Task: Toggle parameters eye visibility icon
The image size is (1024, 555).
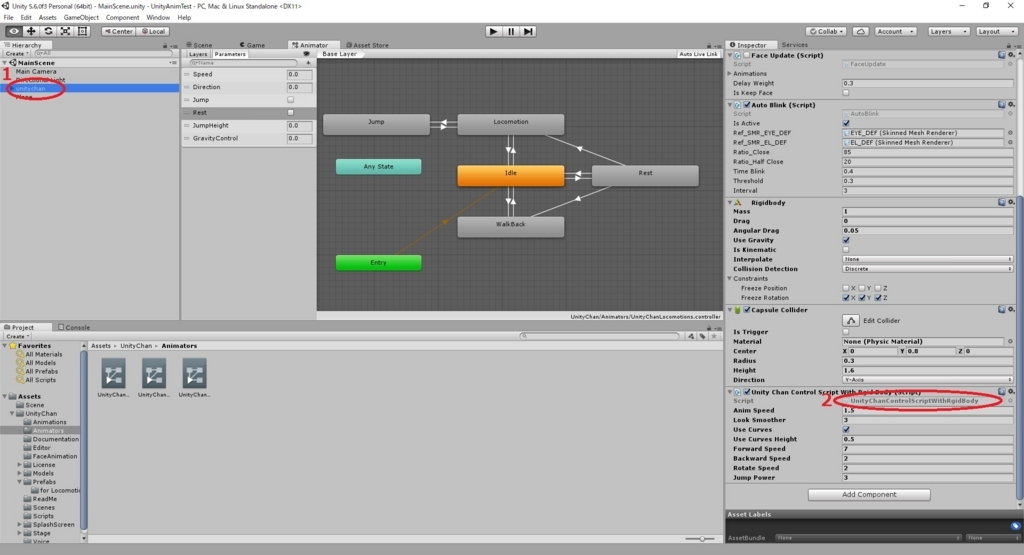Action: (x=306, y=54)
